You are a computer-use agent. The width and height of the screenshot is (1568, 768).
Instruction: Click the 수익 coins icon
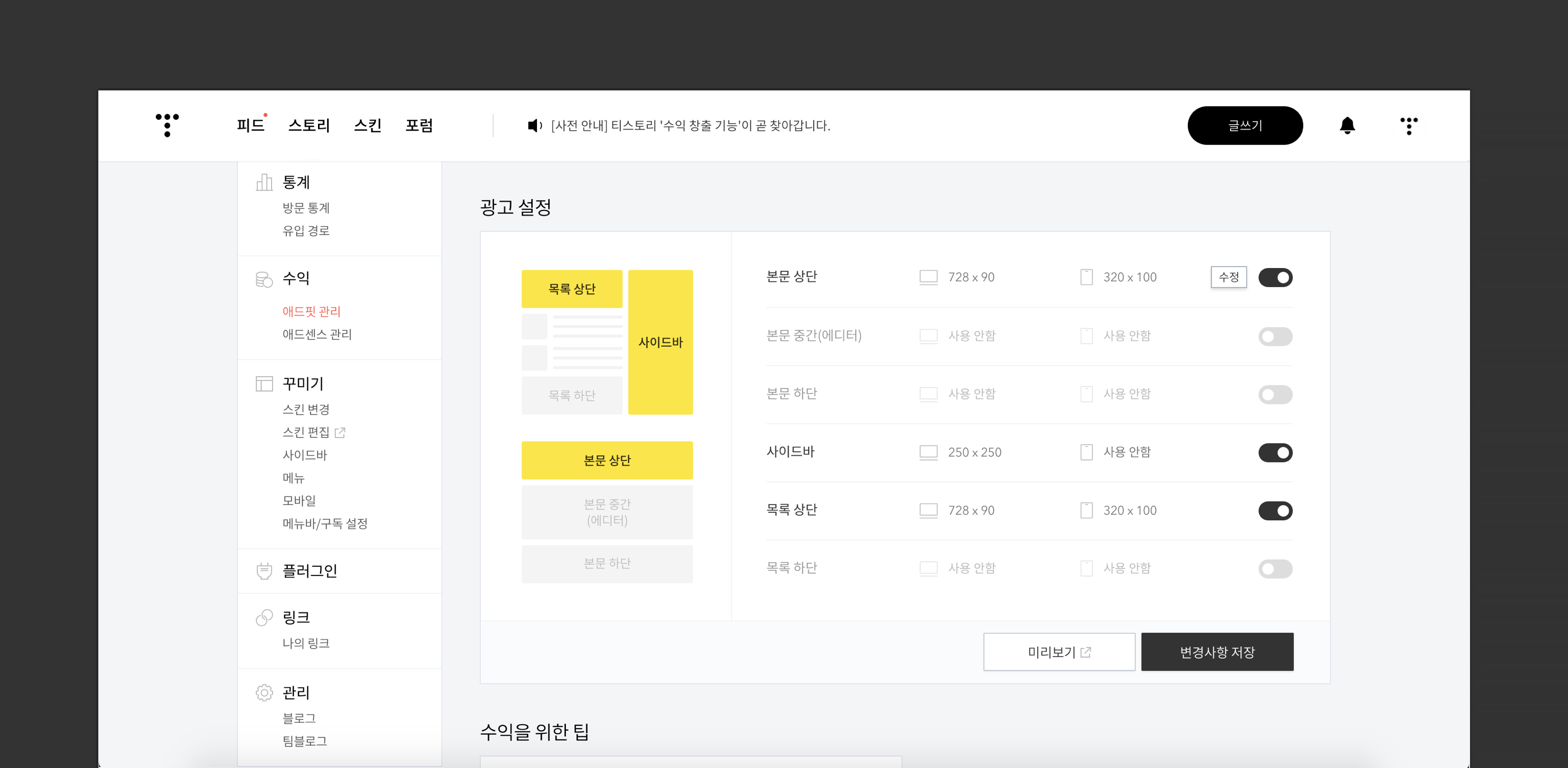tap(264, 279)
